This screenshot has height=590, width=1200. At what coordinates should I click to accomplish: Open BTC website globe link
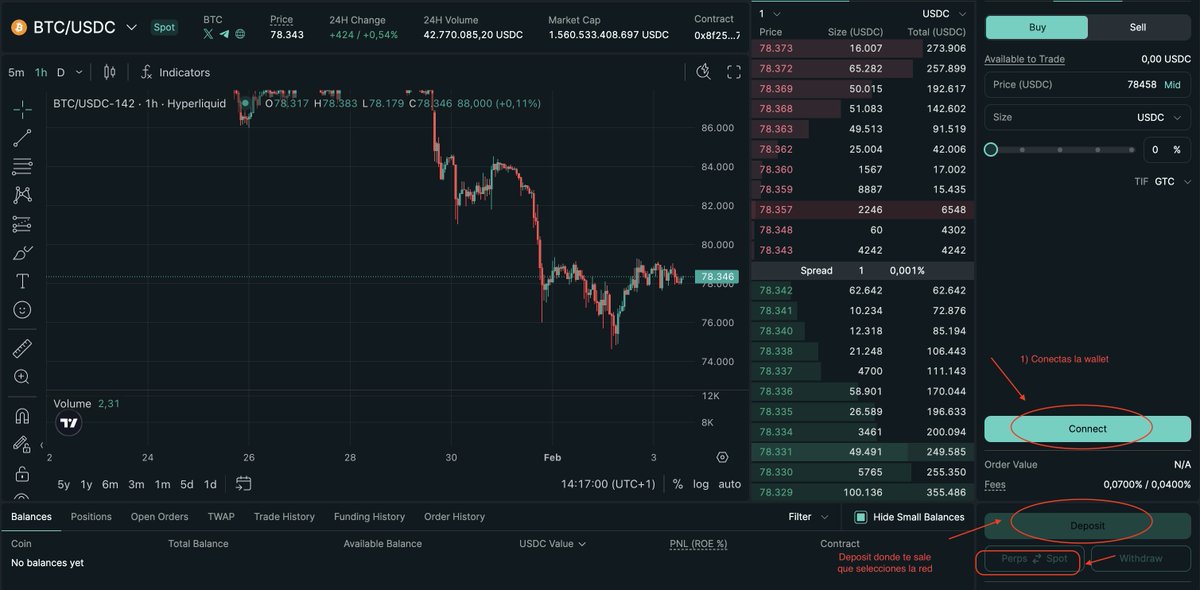pos(240,34)
